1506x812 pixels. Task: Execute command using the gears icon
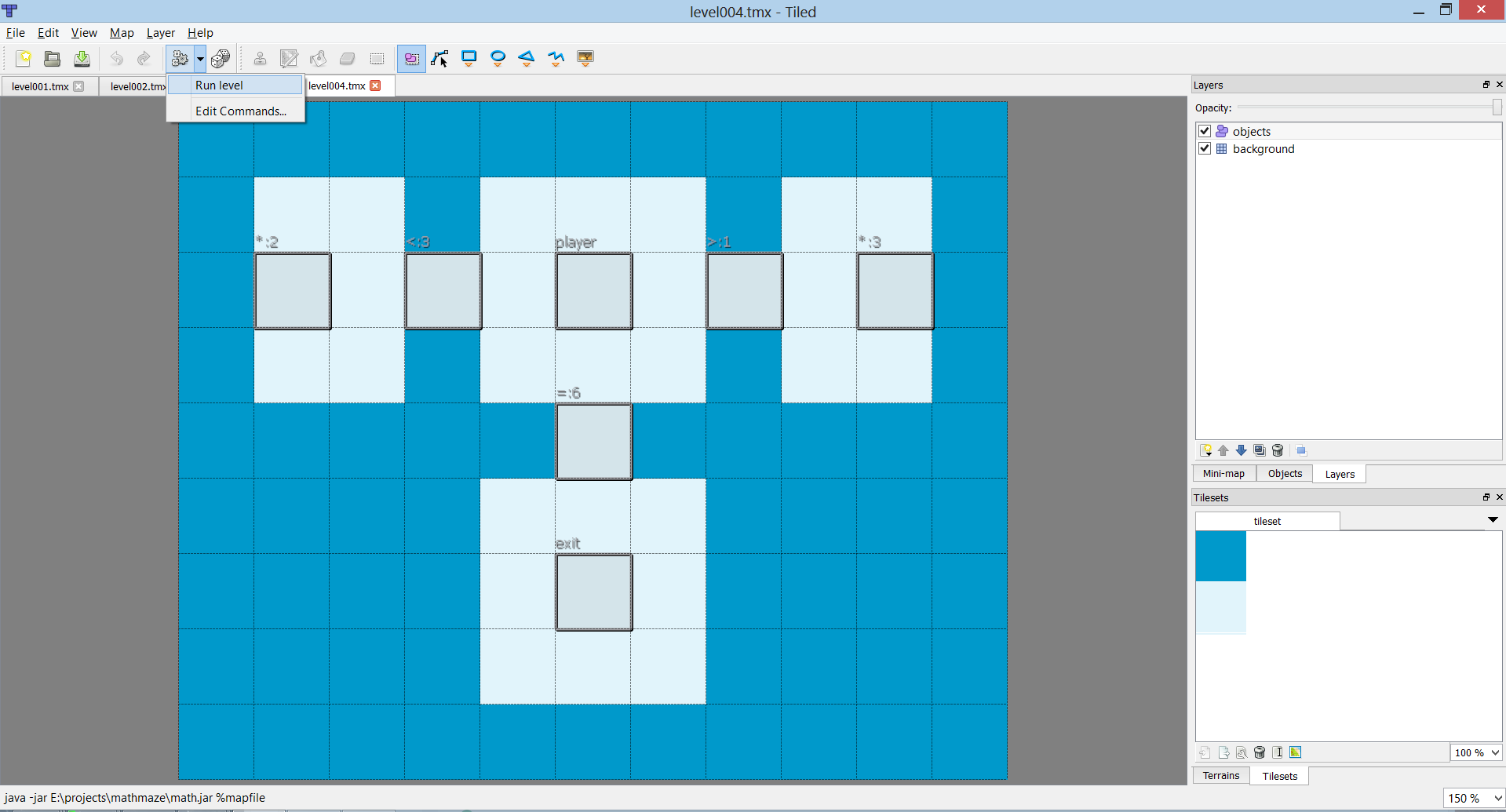tap(180, 58)
